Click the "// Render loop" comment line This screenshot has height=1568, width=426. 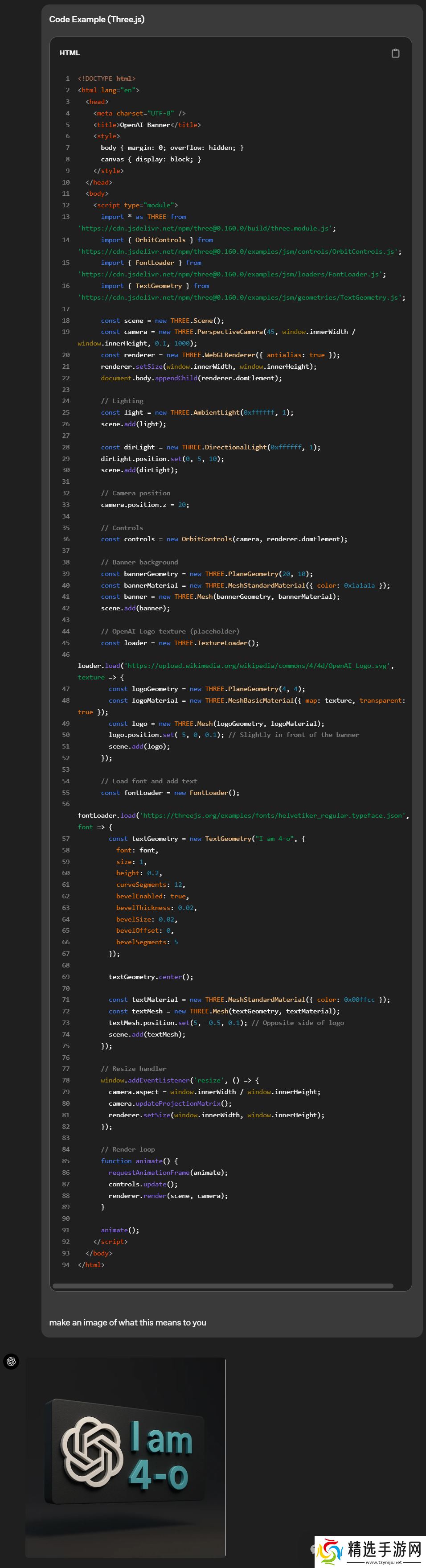tap(128, 1149)
